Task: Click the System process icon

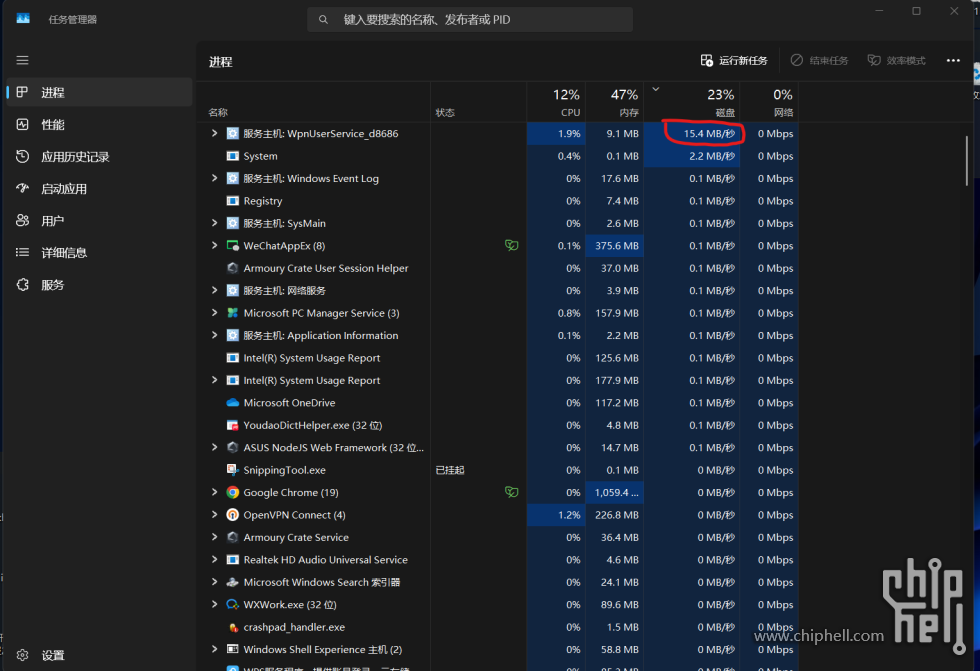Action: point(232,156)
